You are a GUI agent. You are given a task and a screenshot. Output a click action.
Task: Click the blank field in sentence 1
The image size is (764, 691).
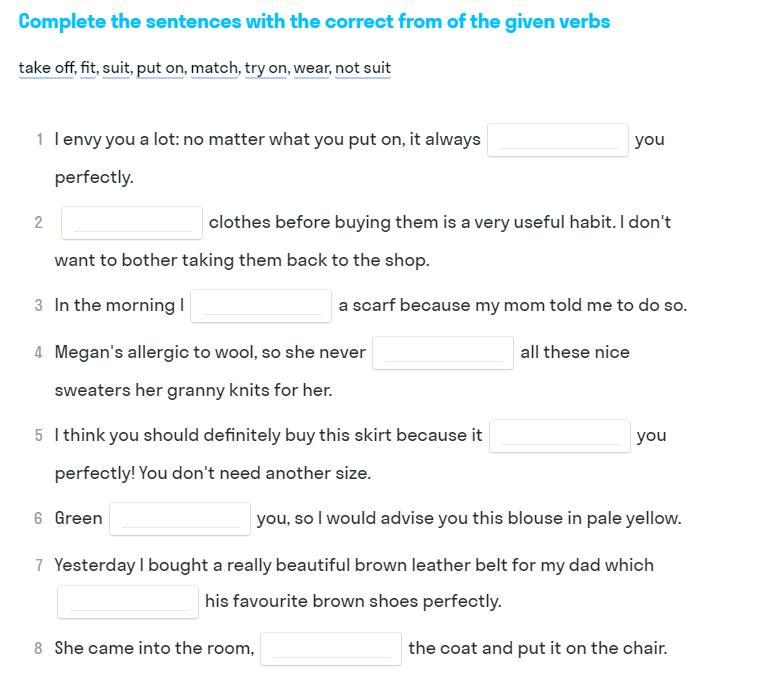pos(558,140)
